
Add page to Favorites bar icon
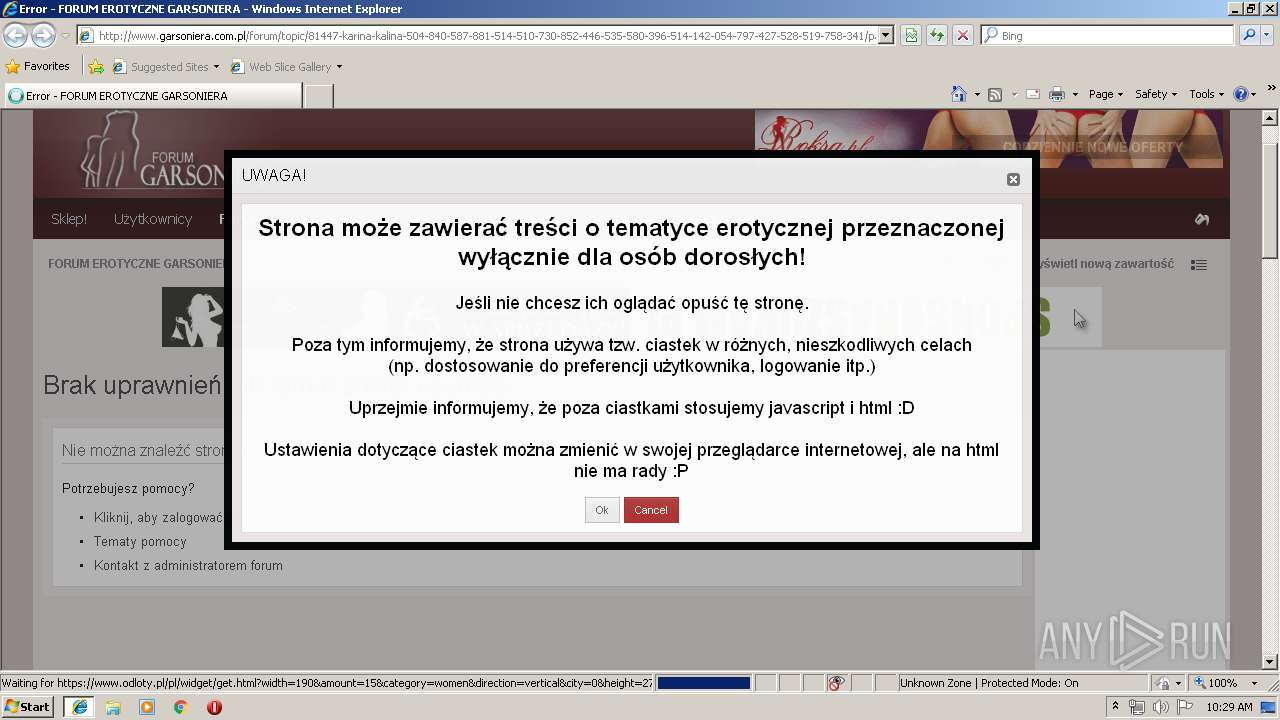point(96,67)
